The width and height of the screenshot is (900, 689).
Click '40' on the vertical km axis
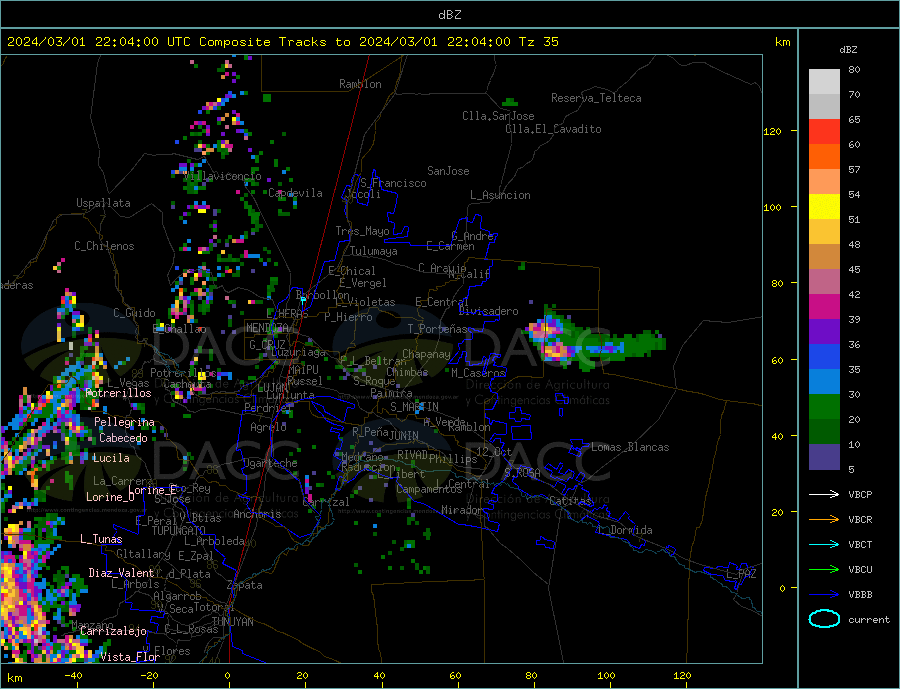point(777,436)
